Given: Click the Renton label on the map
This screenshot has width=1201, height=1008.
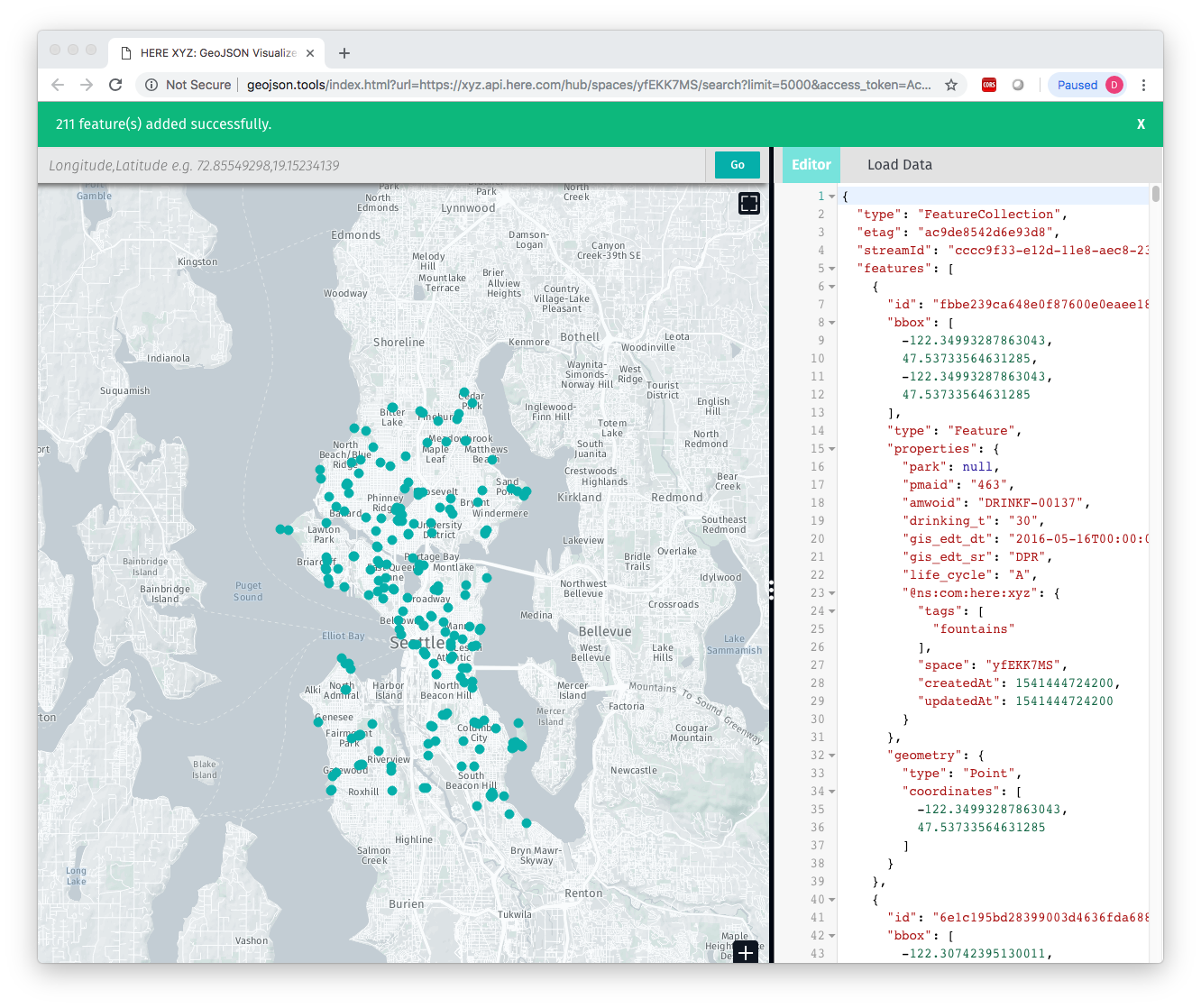Looking at the screenshot, I should click(583, 893).
